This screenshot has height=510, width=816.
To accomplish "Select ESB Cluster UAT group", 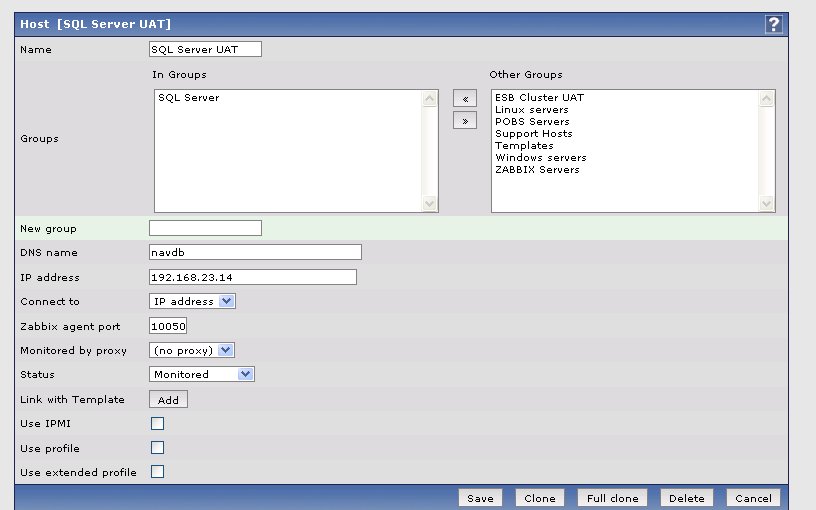I will tap(539, 97).
